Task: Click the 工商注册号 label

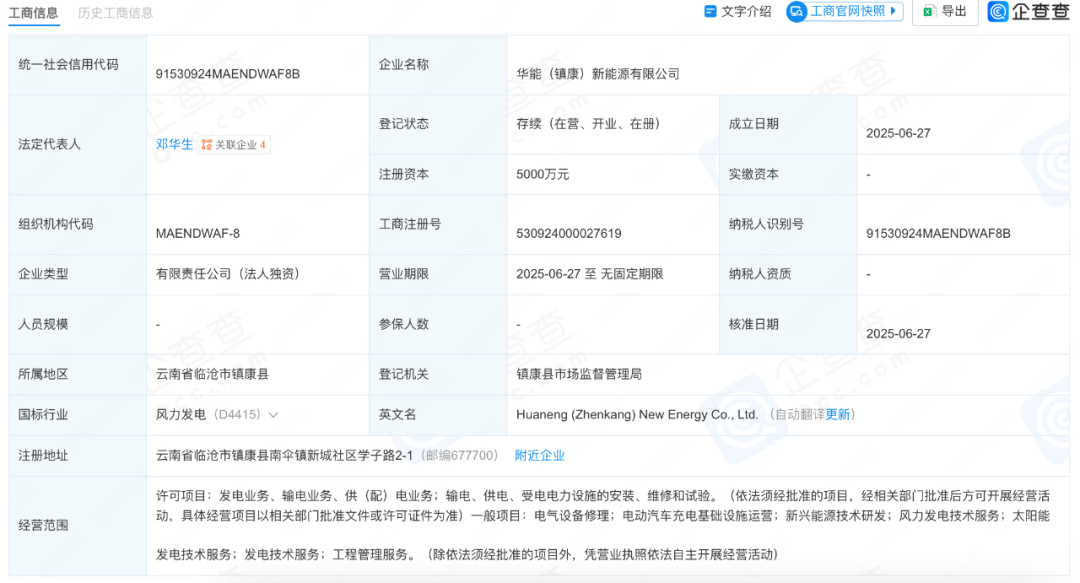Action: coord(410,224)
